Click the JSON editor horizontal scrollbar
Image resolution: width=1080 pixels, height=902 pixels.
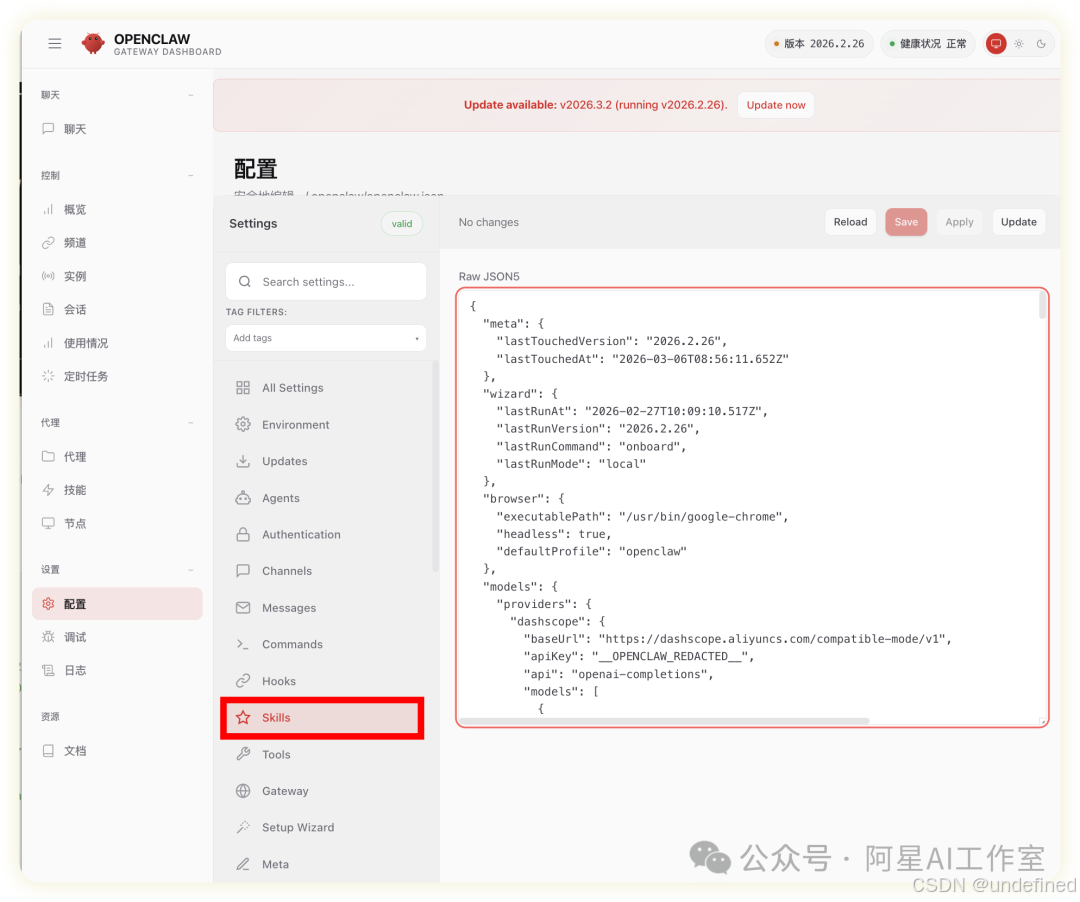point(665,721)
